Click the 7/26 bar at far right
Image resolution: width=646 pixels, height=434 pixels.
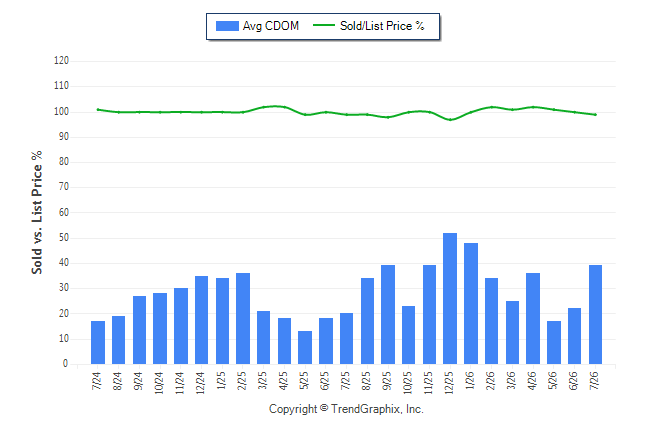coord(595,314)
